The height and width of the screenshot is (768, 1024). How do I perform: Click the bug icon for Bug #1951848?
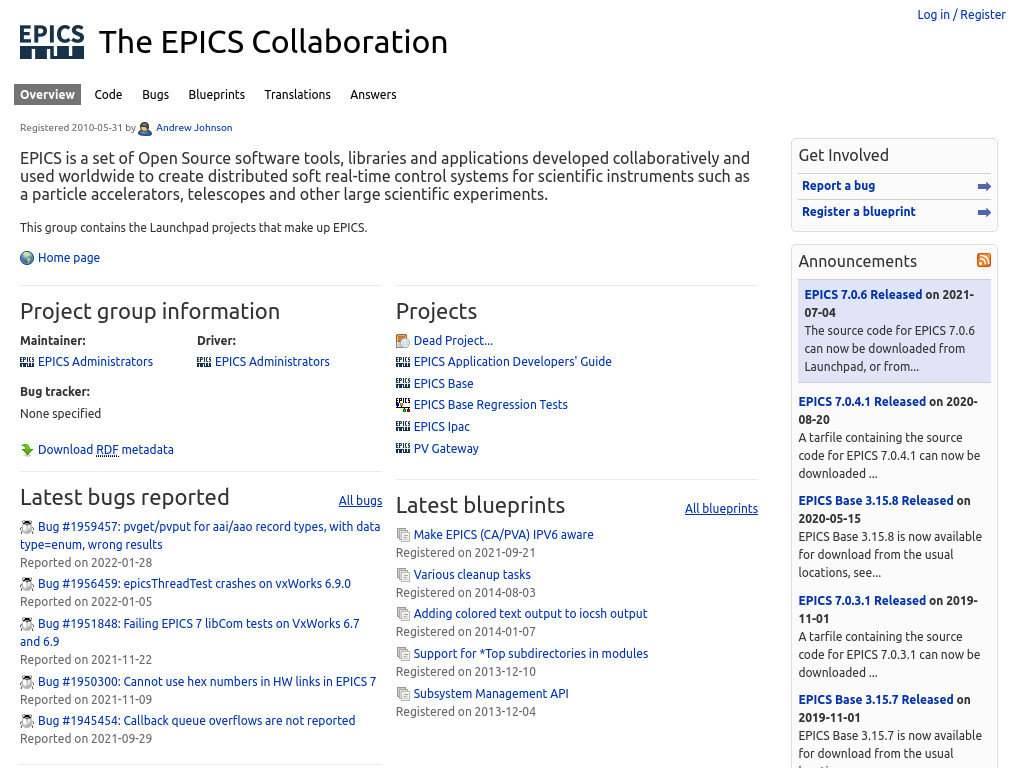(27, 624)
